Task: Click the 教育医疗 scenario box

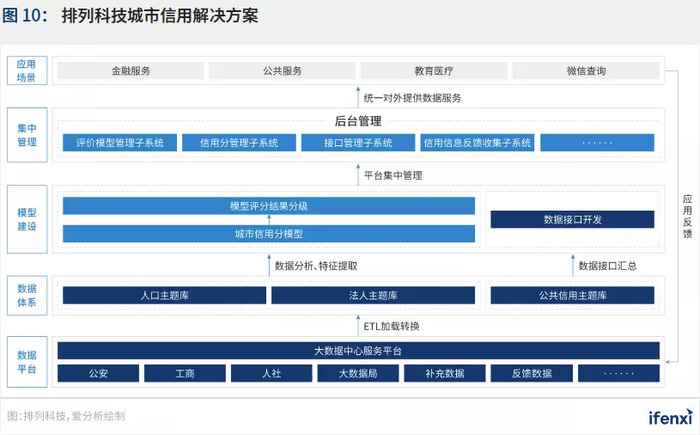Action: point(434,71)
